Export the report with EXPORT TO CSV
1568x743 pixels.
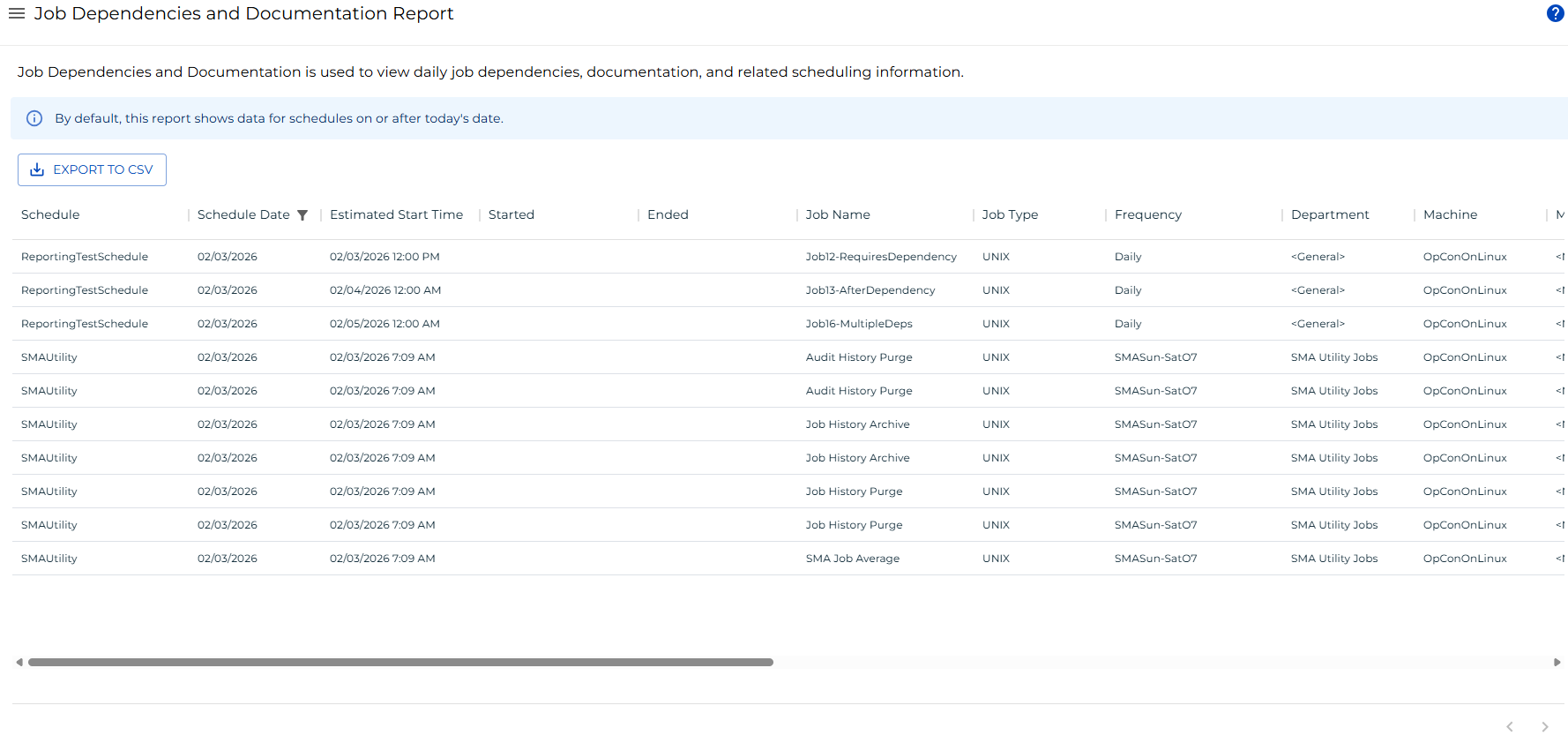92,169
